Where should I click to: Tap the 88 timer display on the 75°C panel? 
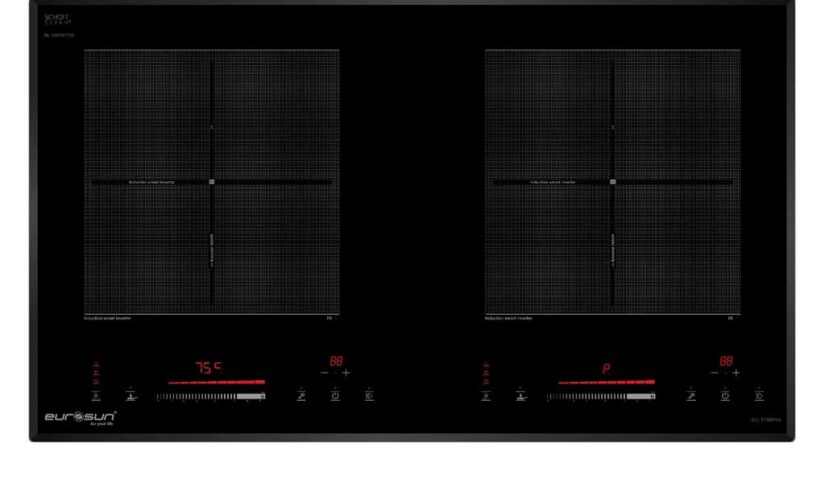point(336,361)
